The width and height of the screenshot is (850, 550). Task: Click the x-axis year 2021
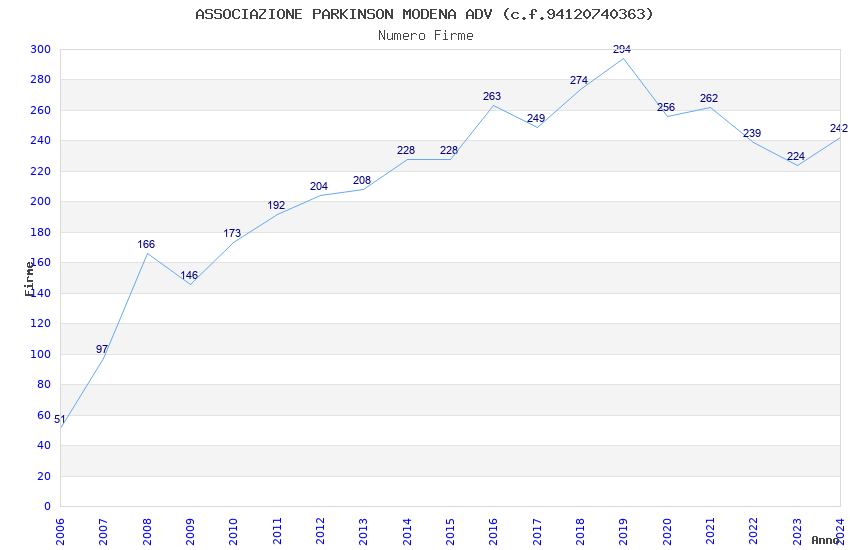pyautogui.click(x=710, y=532)
